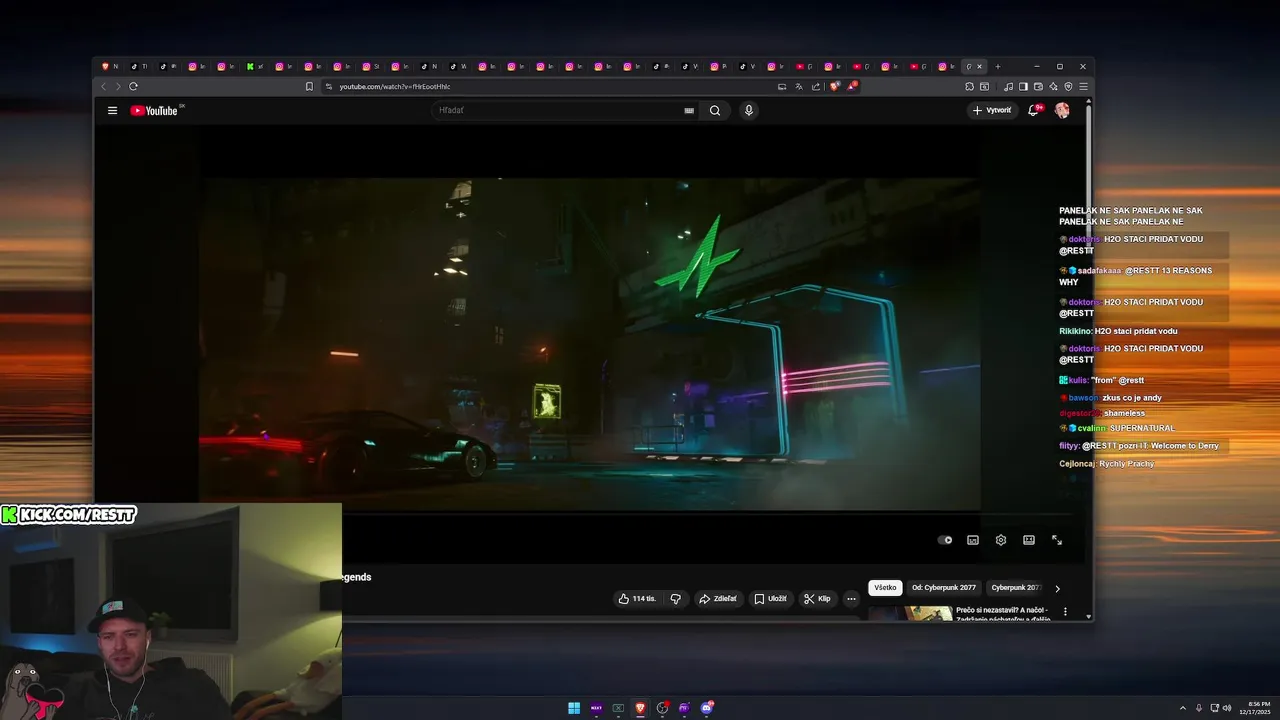This screenshot has width=1280, height=720.
Task: Open the volume speaker tray icon
Action: click(x=1227, y=708)
